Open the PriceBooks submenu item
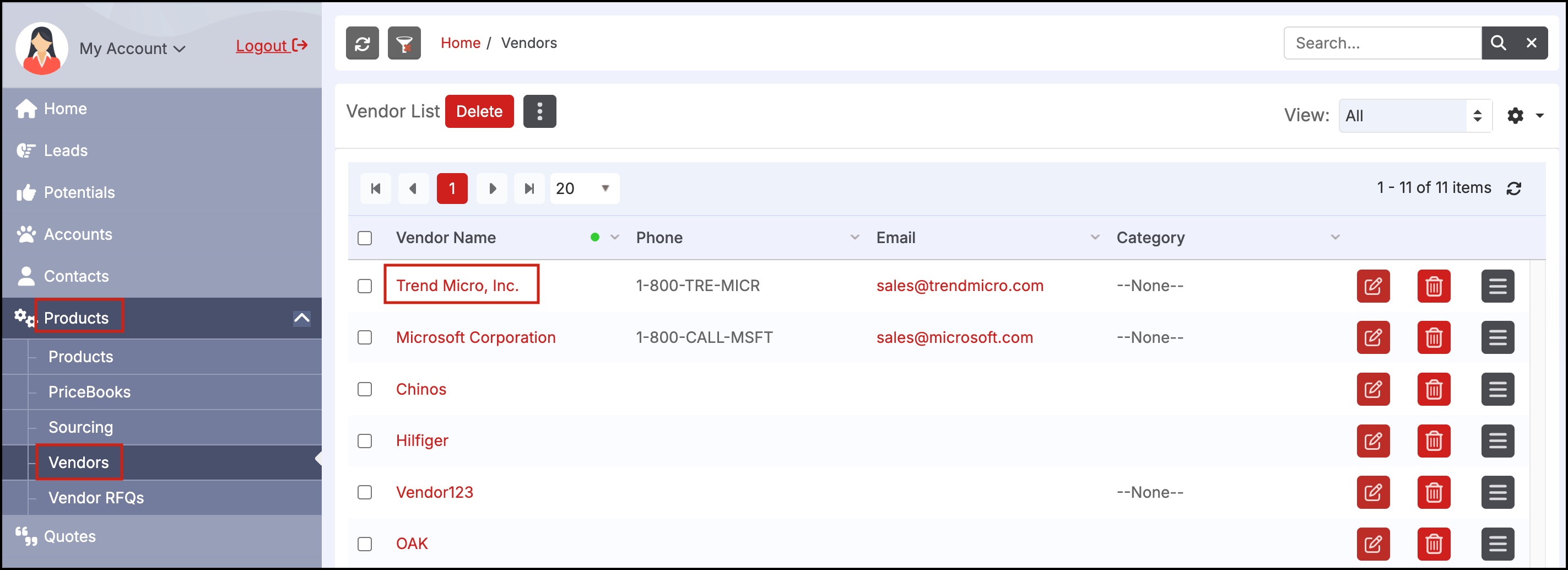The height and width of the screenshot is (570, 1568). [x=162, y=392]
